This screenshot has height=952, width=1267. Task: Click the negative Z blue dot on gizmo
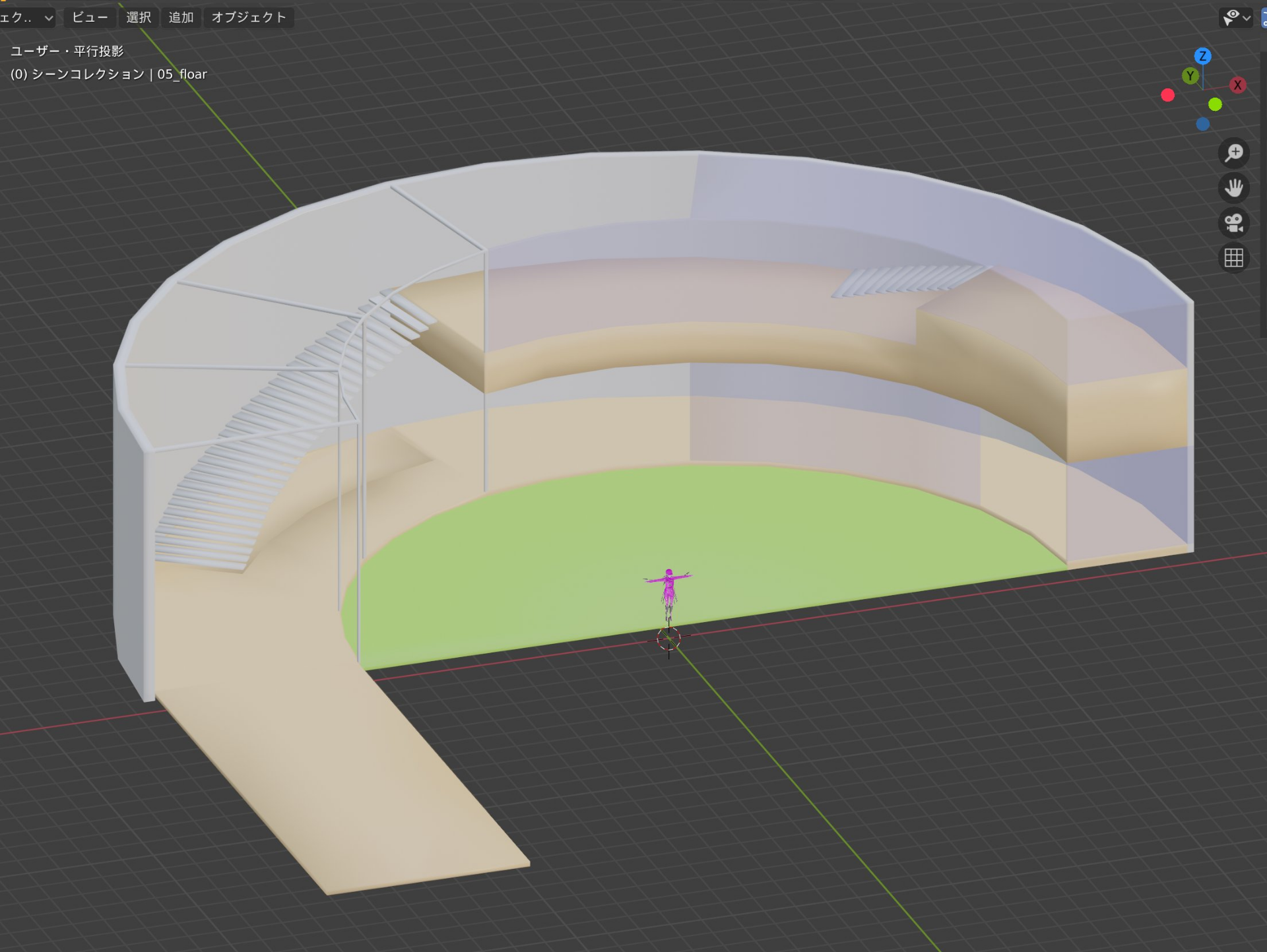click(1203, 124)
